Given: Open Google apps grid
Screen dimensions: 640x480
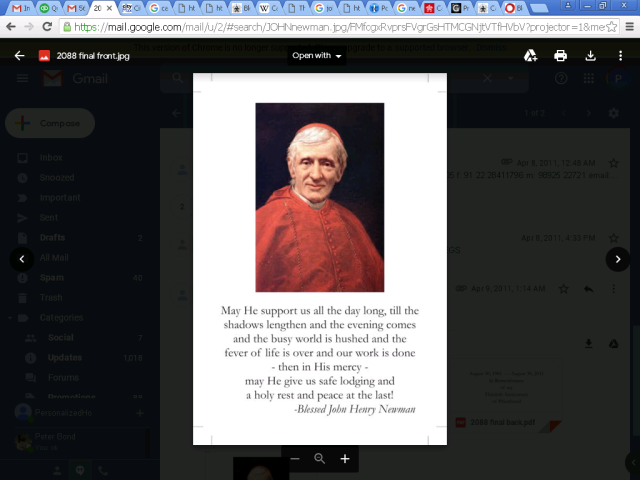Looking at the screenshot, I should click(x=589, y=78).
